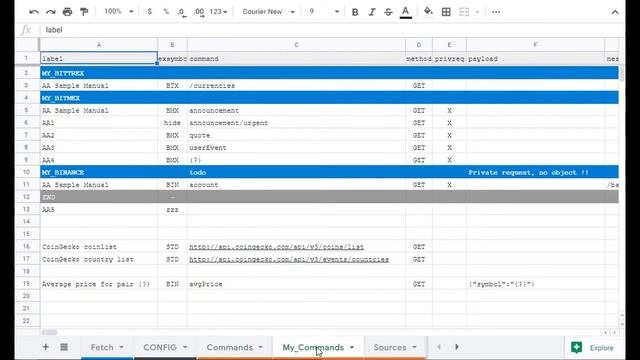Image resolution: width=640 pixels, height=360 pixels.
Task: Click the 'Private request, no object !!' cell
Action: click(536, 172)
